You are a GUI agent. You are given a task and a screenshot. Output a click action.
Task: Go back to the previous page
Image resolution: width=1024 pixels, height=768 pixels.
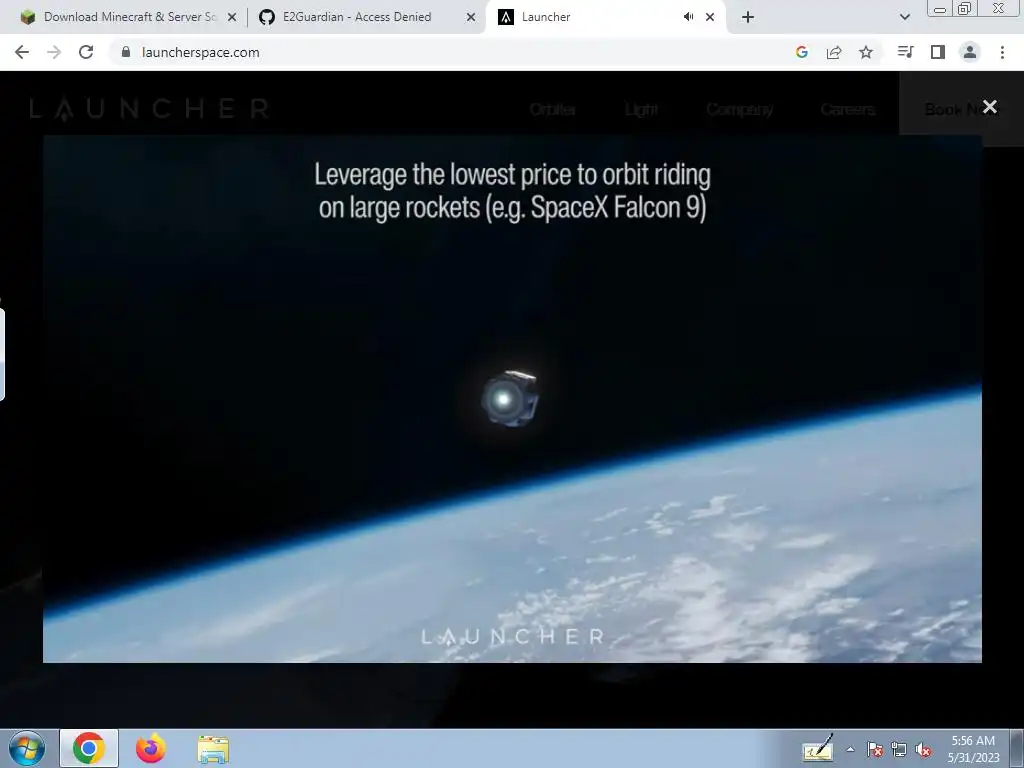pos(22,52)
